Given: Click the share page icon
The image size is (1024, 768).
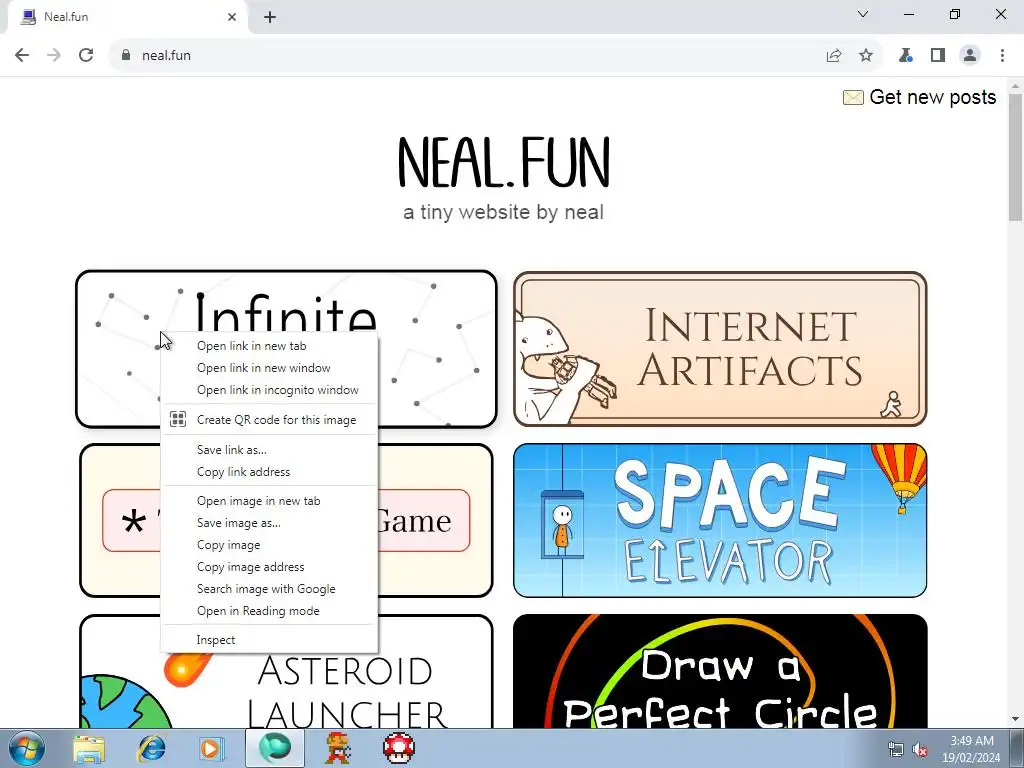Looking at the screenshot, I should point(833,56).
